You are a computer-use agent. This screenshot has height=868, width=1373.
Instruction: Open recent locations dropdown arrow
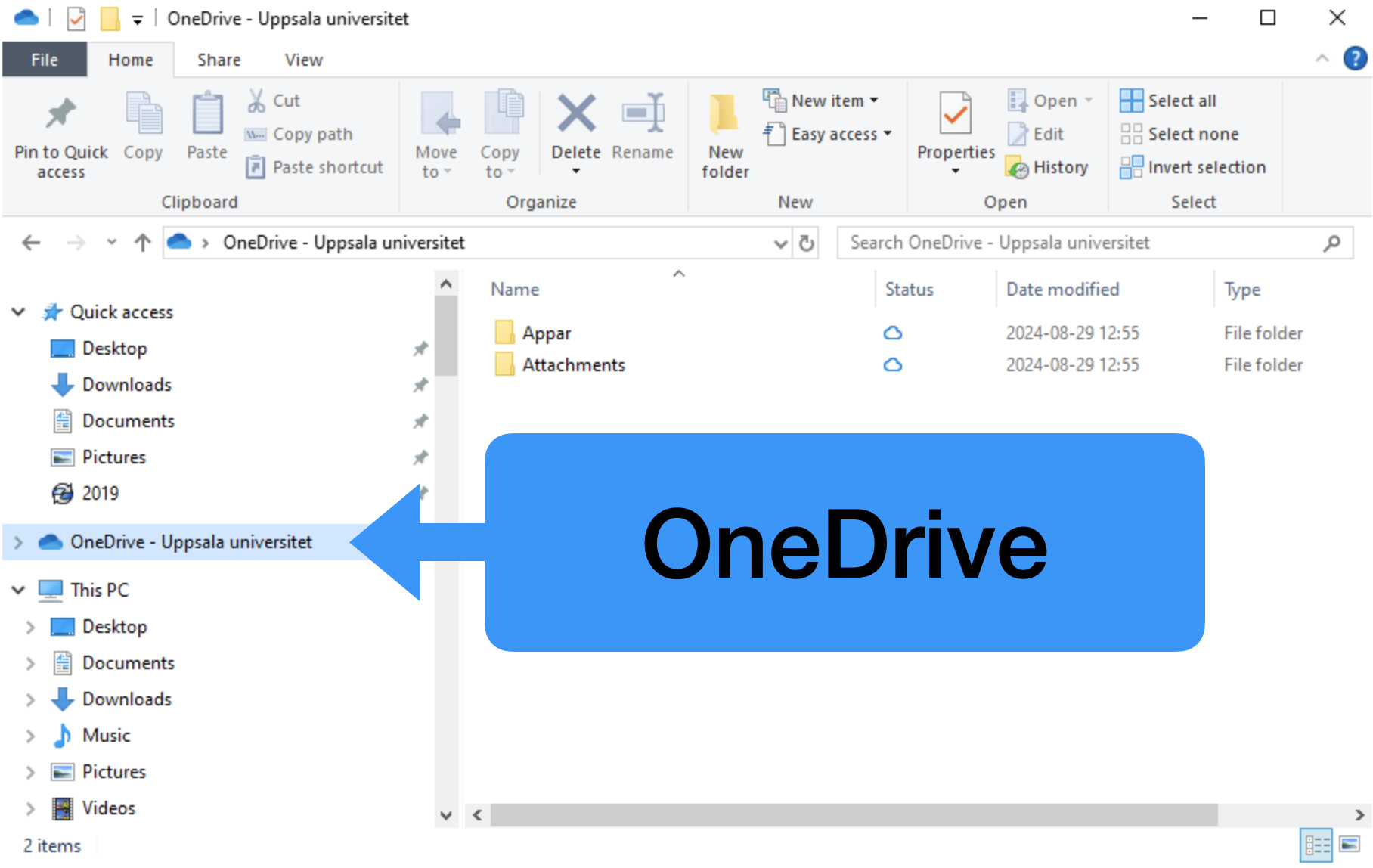112,243
